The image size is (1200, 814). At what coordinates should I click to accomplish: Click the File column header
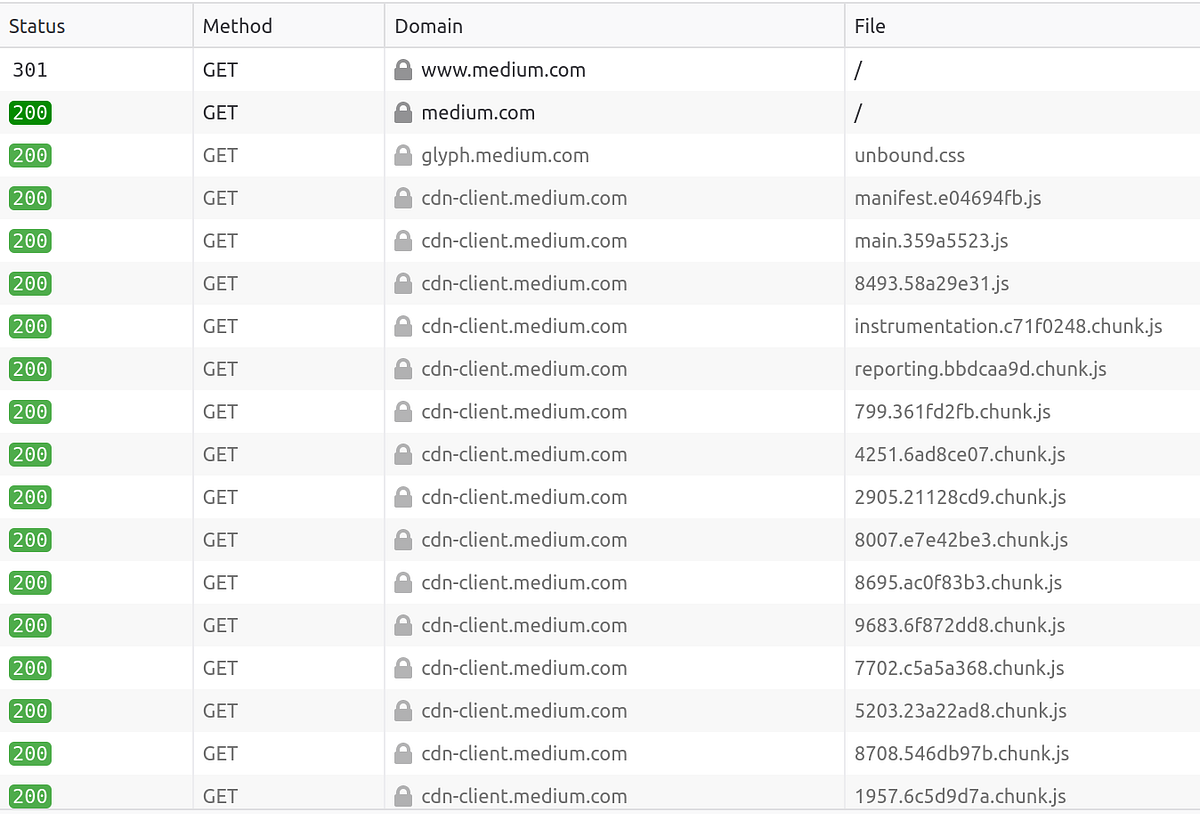tap(870, 26)
